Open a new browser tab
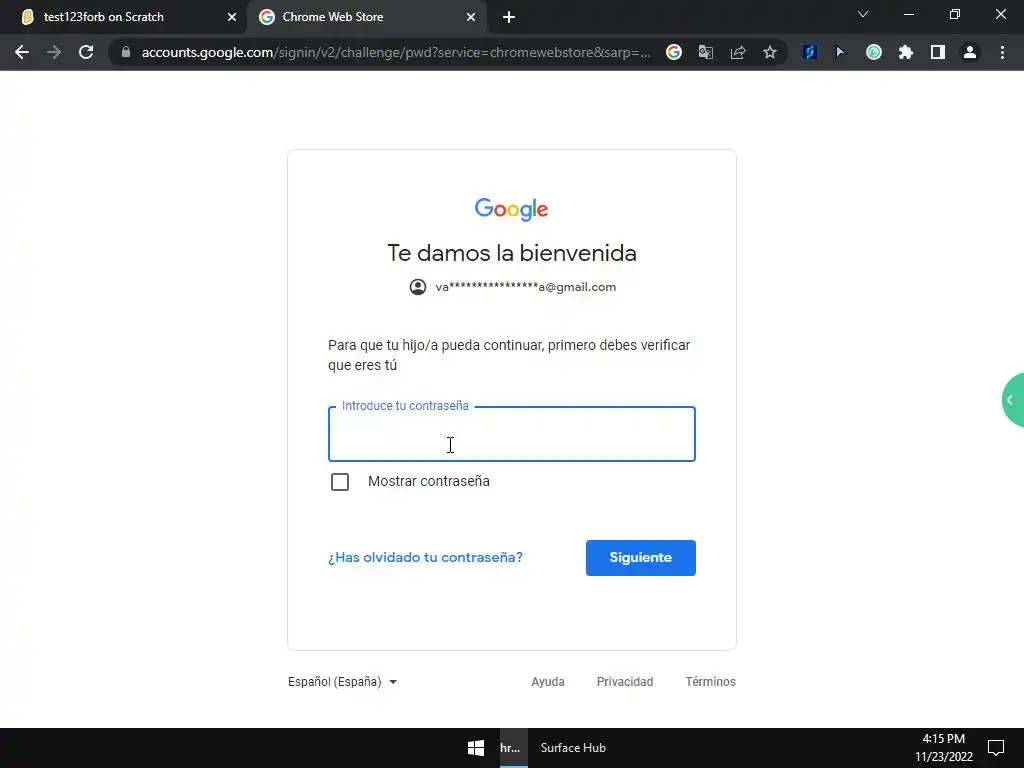This screenshot has width=1024, height=768. tap(509, 18)
